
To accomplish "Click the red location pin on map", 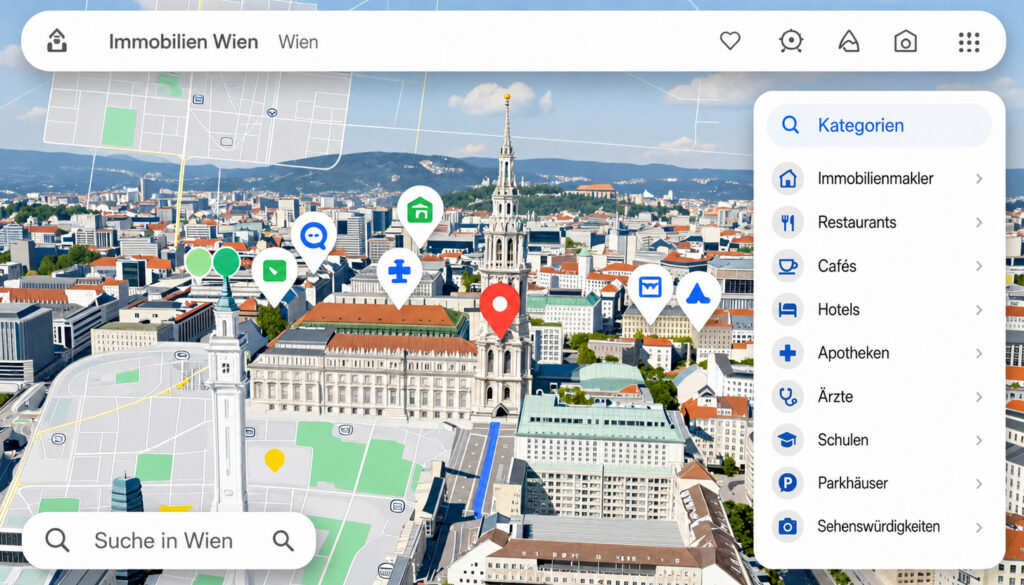I will [500, 309].
